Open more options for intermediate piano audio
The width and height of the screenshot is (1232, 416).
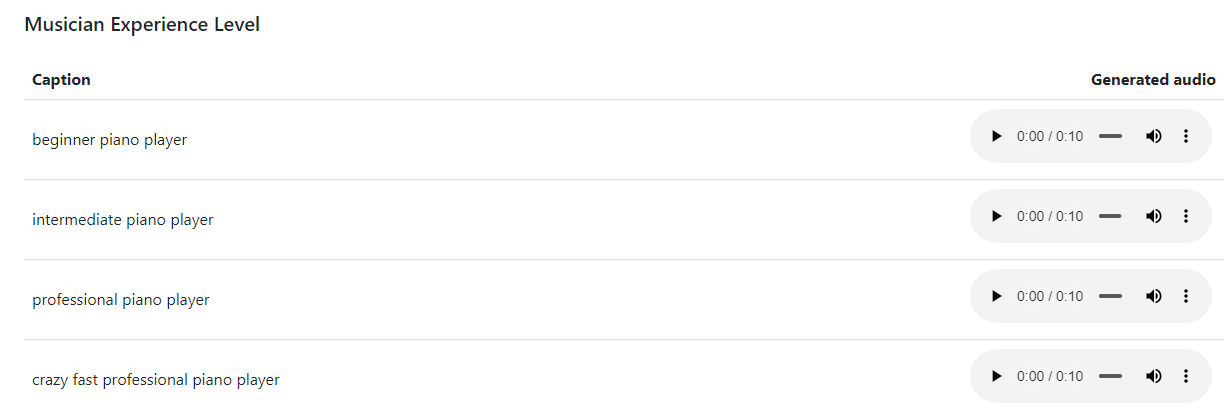click(1186, 216)
